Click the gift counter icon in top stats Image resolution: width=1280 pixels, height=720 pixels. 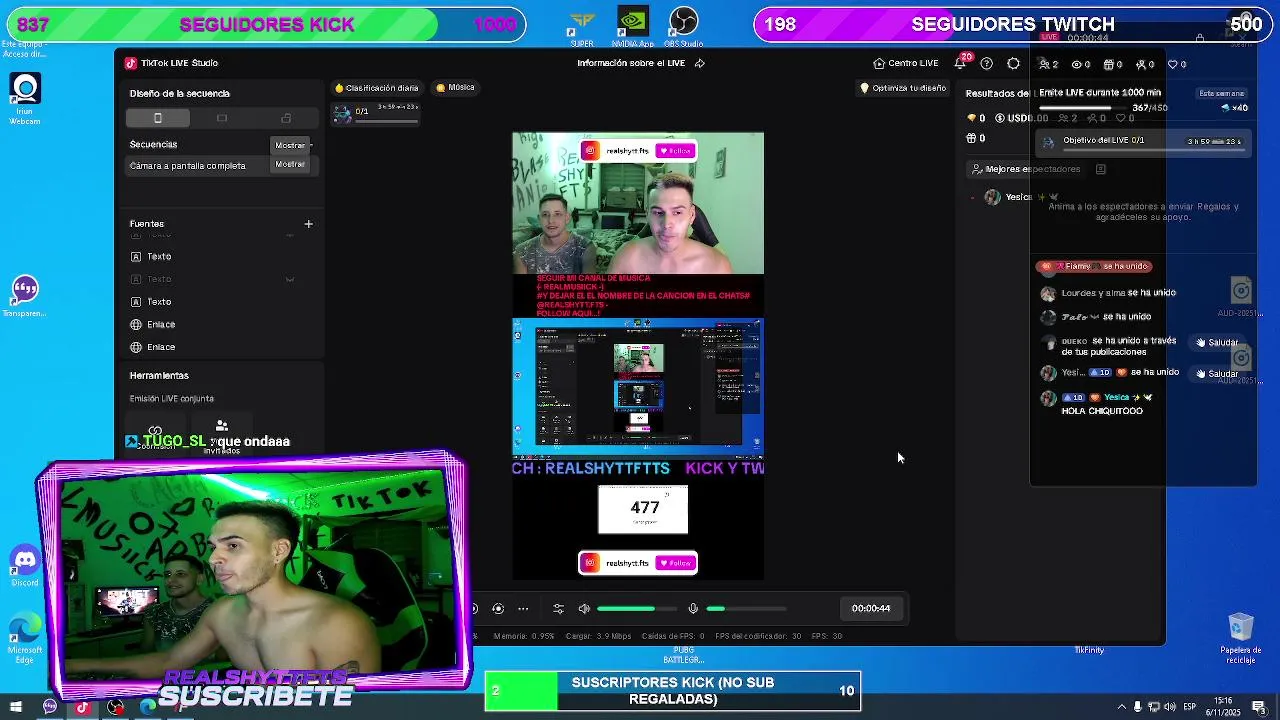click(x=1113, y=64)
